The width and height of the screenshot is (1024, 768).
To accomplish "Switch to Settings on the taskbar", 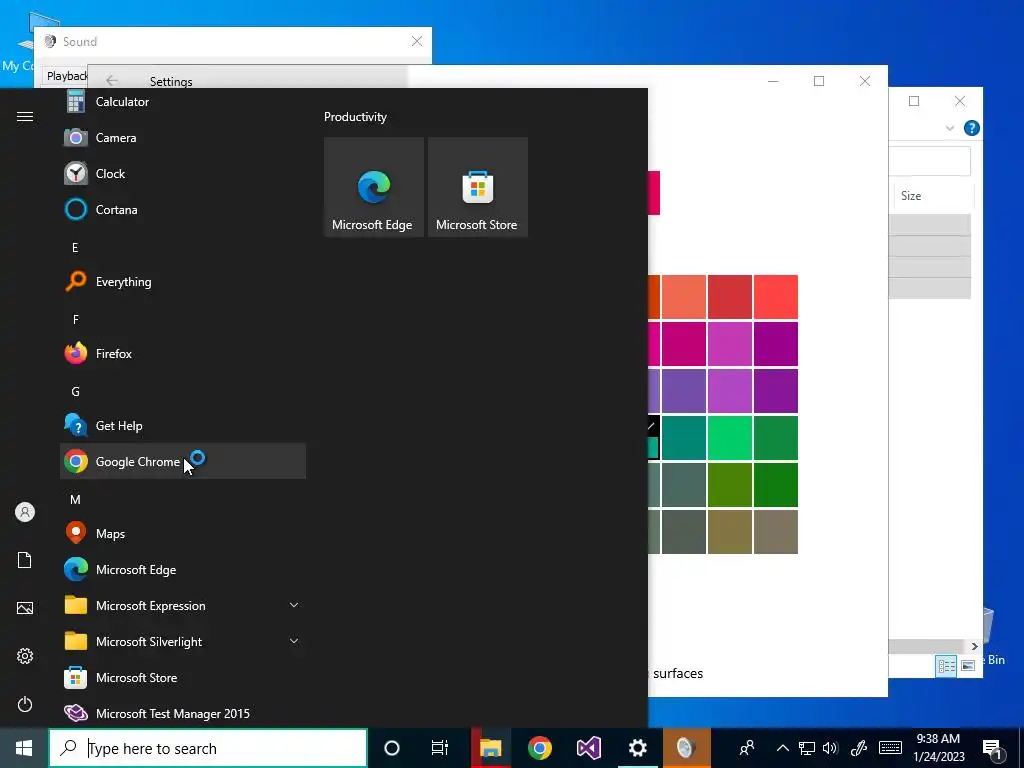I will tap(637, 748).
